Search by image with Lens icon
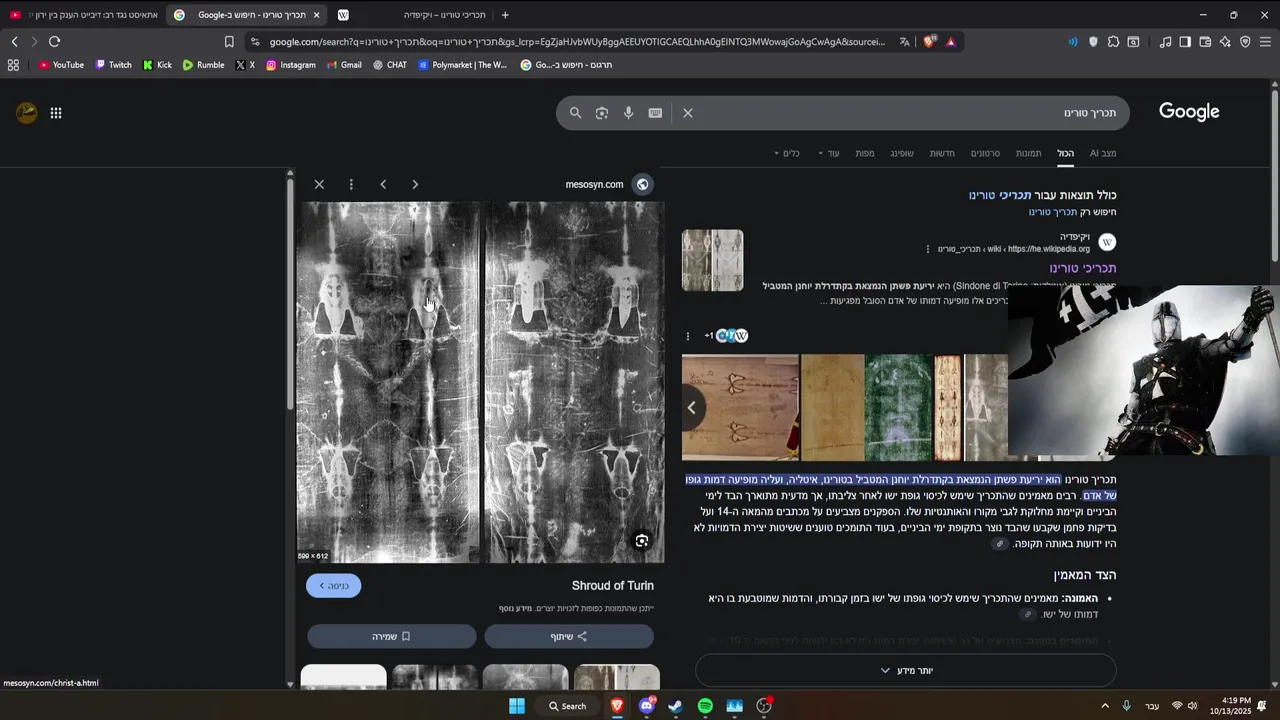 click(602, 113)
